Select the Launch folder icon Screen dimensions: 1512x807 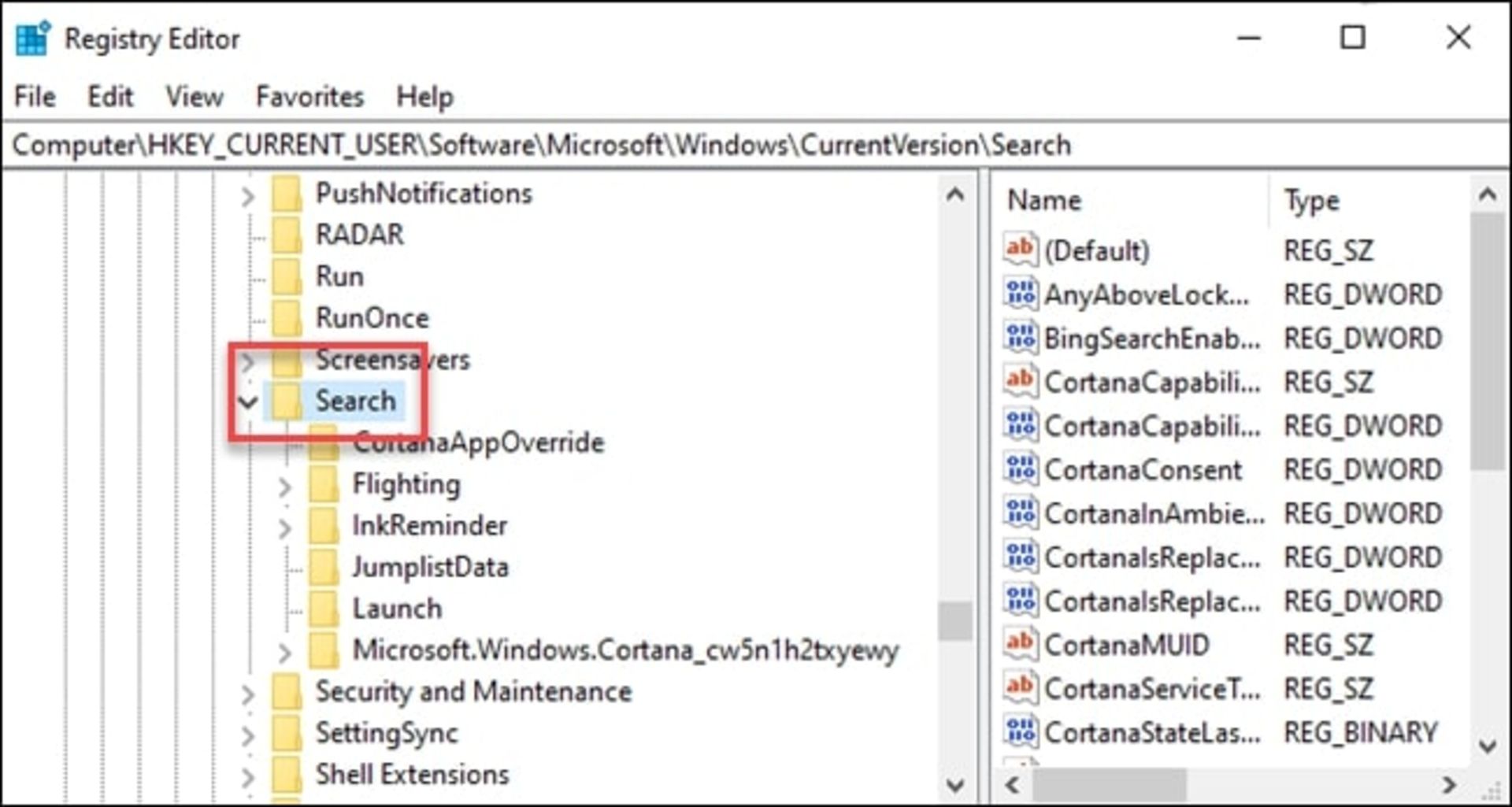click(324, 609)
